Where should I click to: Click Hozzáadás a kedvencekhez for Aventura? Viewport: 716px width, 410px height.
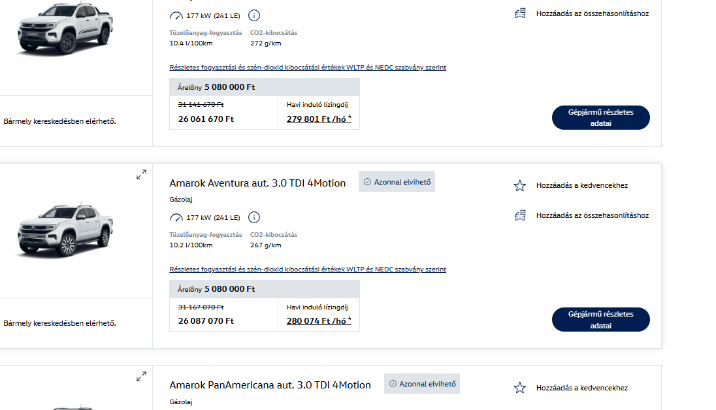pyautogui.click(x=582, y=185)
